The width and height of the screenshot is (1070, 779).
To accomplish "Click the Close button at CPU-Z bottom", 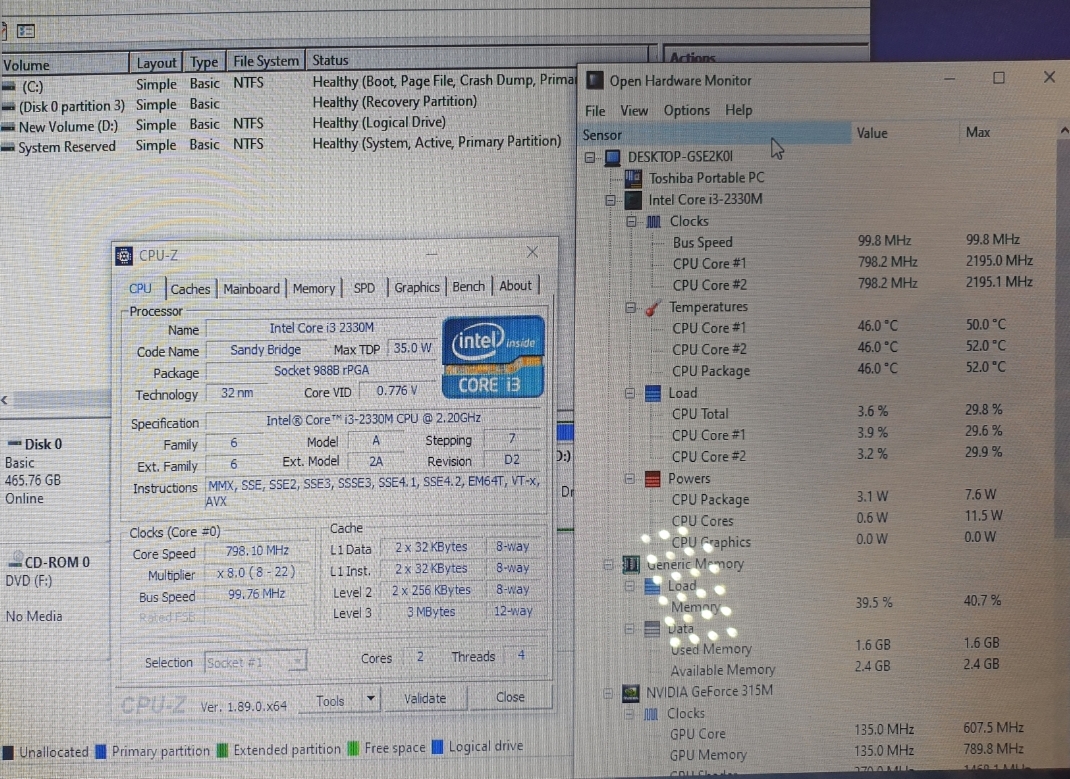I will pos(509,698).
